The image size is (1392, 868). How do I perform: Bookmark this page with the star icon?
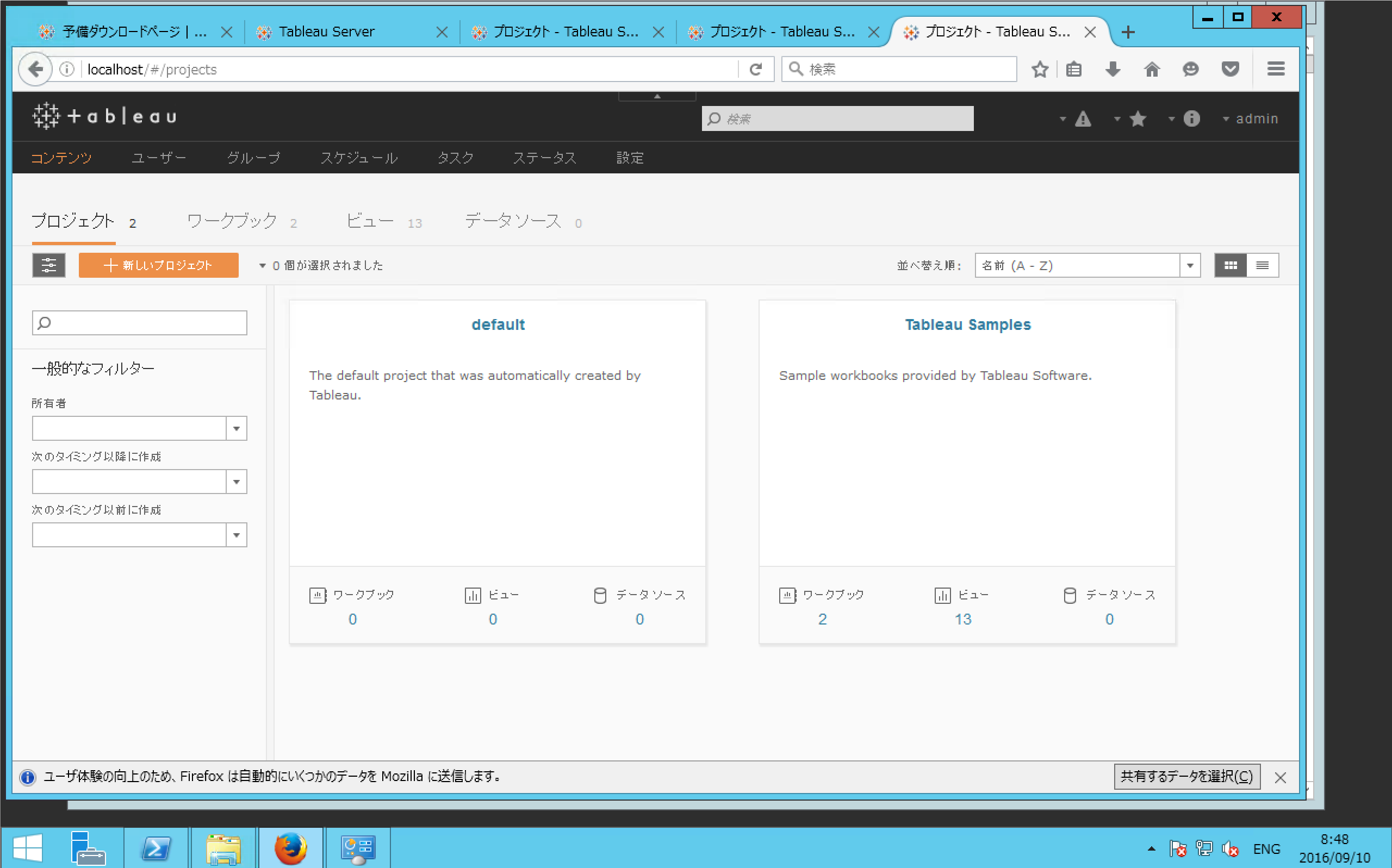coord(1040,69)
